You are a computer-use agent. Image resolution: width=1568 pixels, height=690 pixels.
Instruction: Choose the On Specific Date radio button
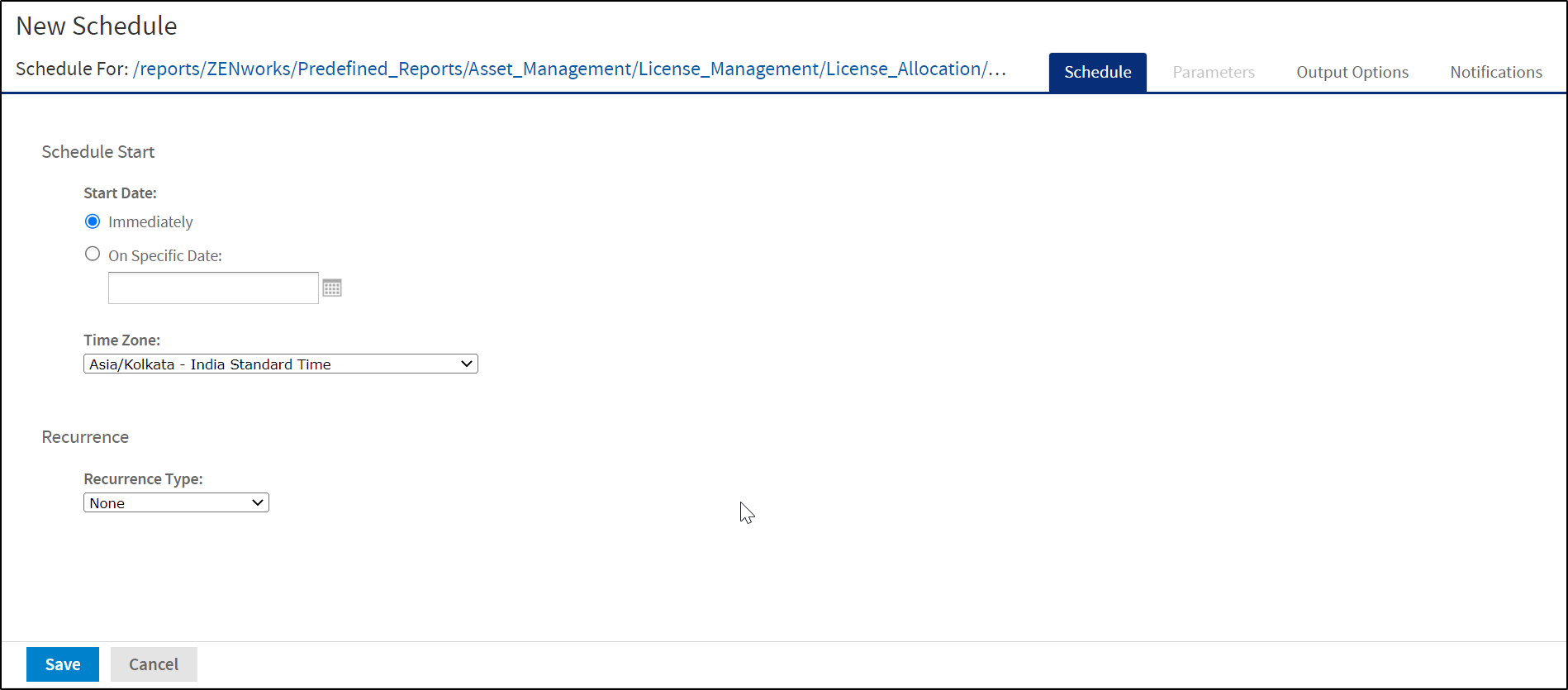93,255
